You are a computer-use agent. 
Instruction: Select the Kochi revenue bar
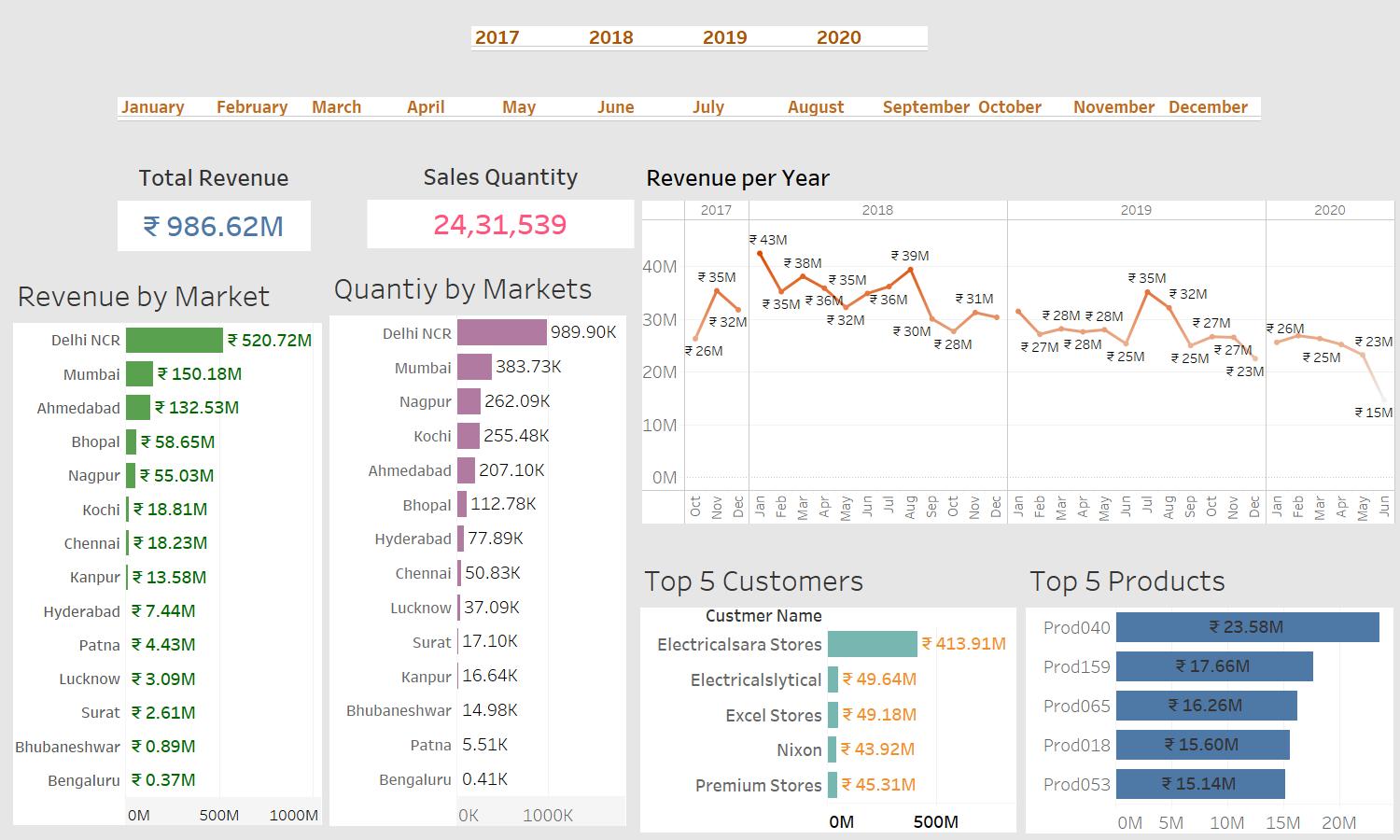click(x=128, y=509)
